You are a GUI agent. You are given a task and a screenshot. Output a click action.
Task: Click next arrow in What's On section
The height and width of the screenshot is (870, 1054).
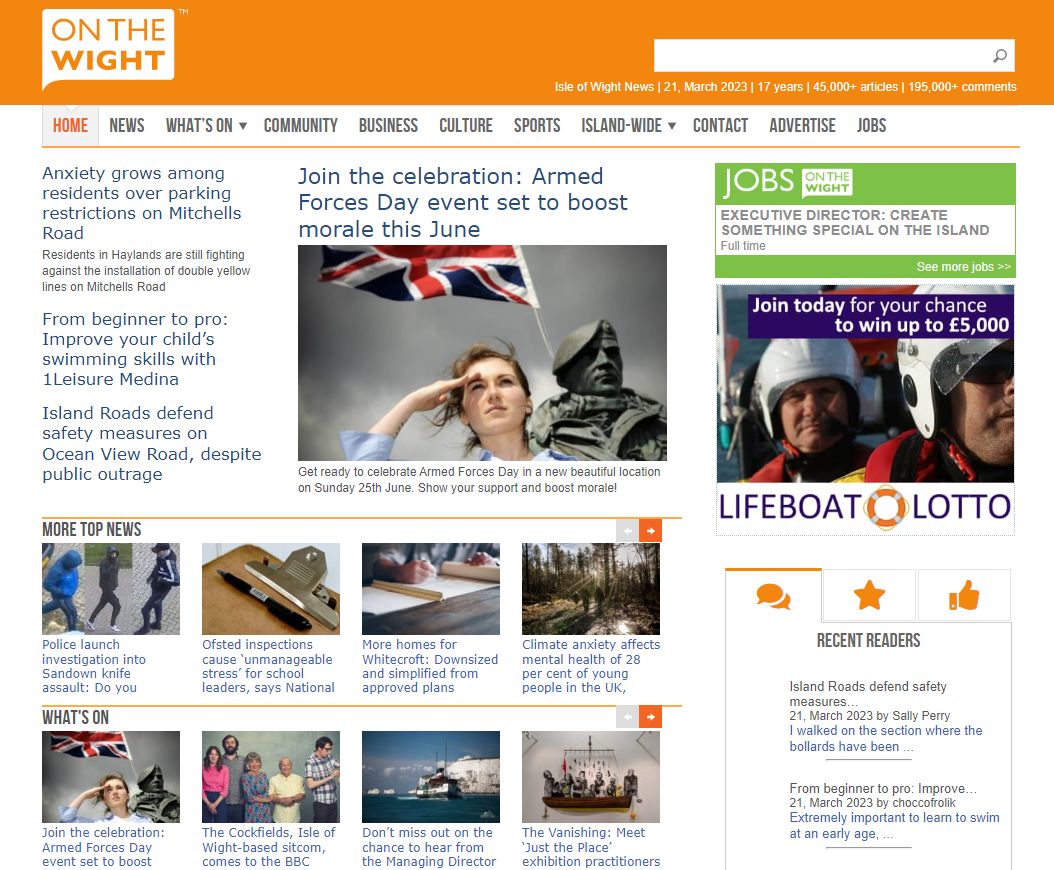point(651,717)
